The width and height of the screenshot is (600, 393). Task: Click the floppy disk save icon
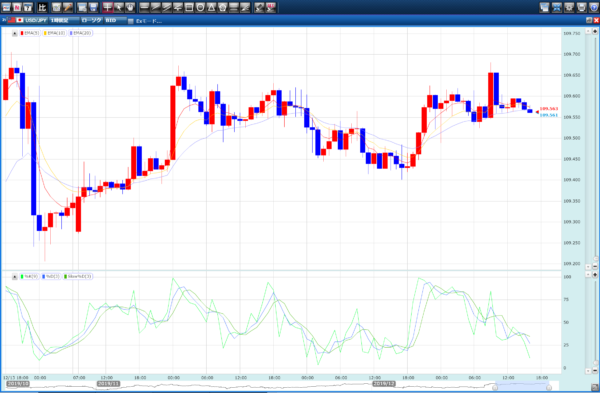[93, 7]
